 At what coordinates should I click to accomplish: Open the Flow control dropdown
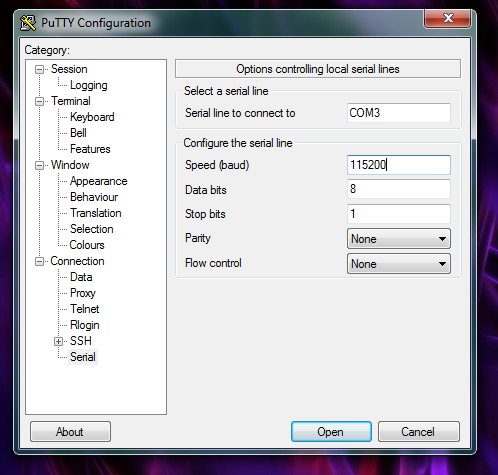(399, 264)
